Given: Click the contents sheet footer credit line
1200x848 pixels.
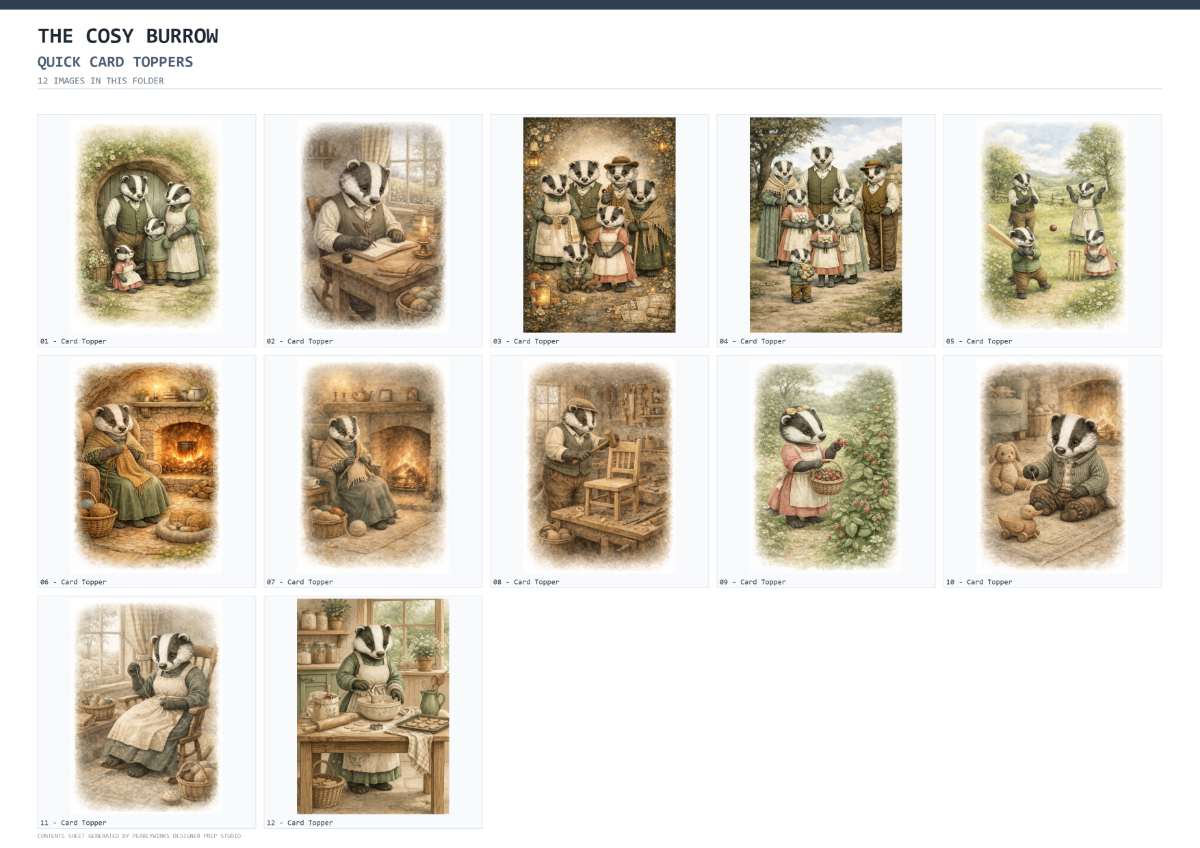Looking at the screenshot, I should click(139, 836).
